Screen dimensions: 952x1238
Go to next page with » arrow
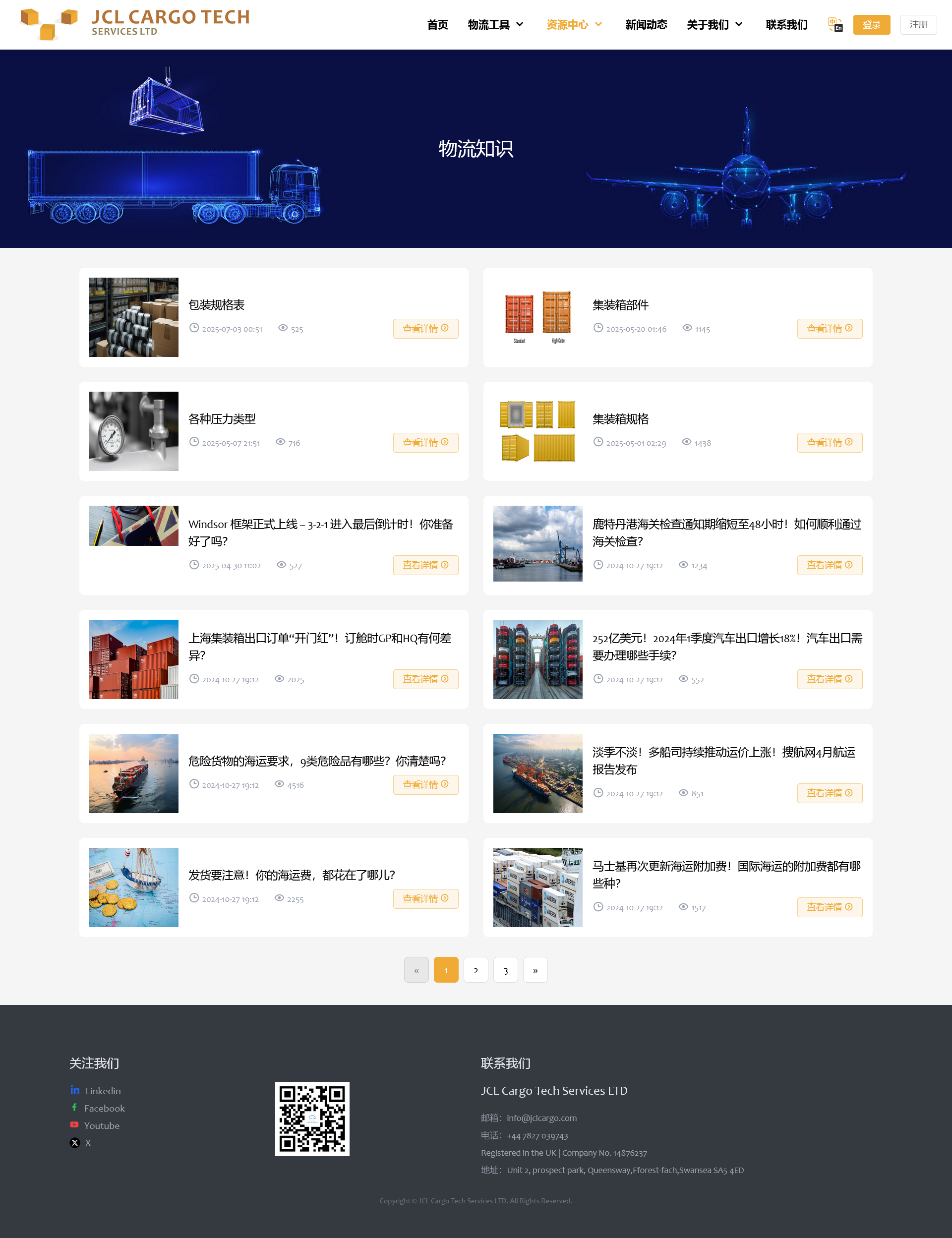[535, 970]
